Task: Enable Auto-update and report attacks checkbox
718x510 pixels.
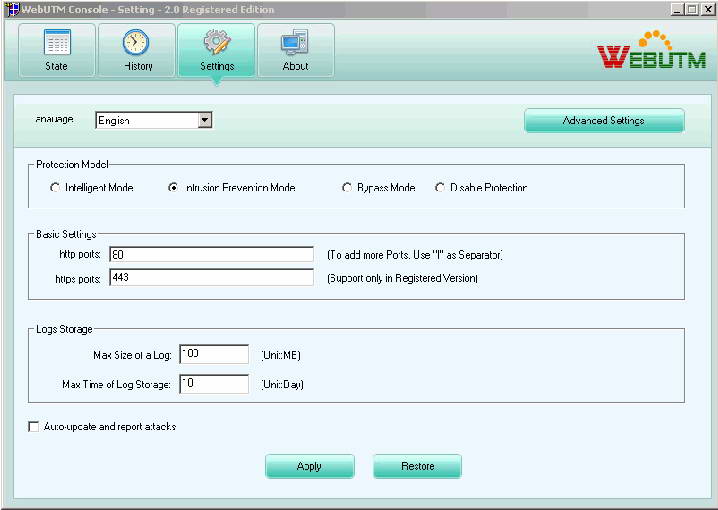Action: (33, 427)
